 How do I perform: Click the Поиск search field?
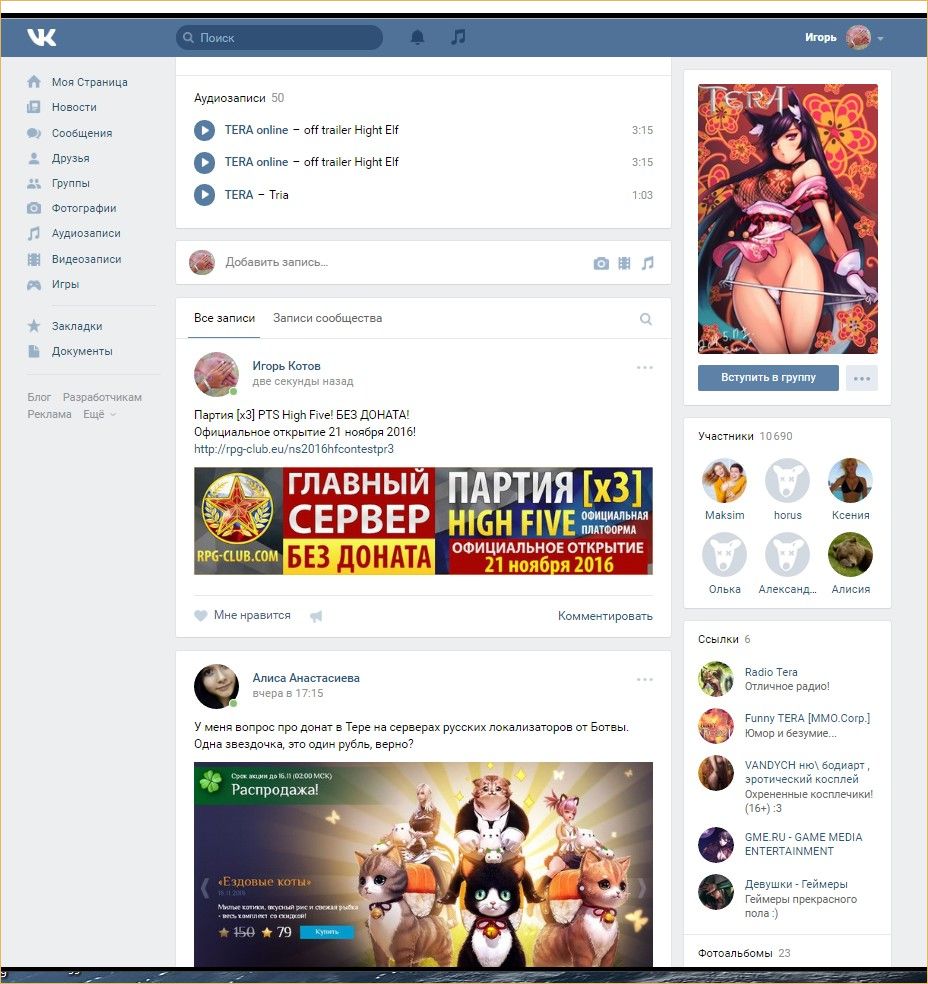click(279, 38)
